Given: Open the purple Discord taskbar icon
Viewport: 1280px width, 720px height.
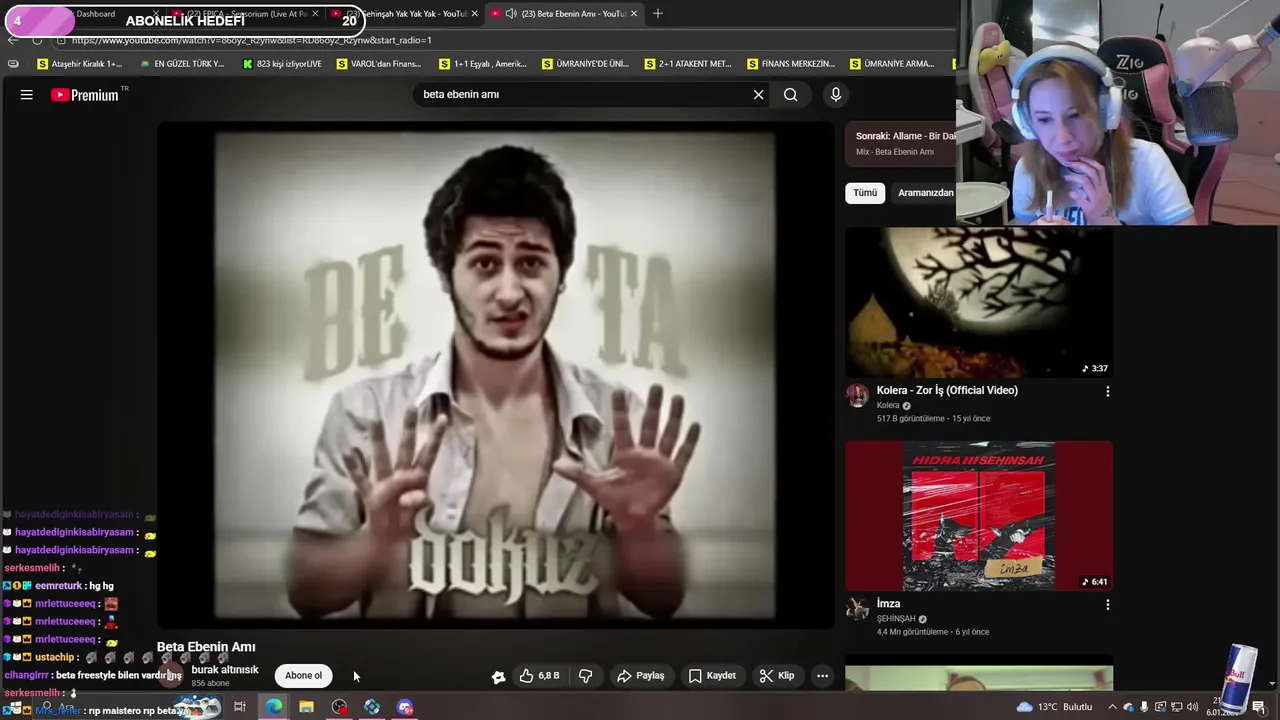Looking at the screenshot, I should tap(405, 707).
